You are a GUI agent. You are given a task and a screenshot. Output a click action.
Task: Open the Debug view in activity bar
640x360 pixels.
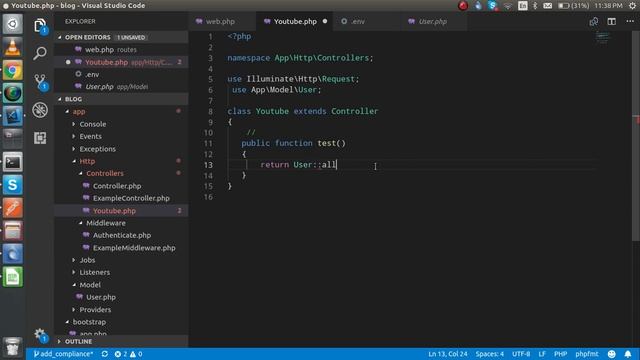40,110
